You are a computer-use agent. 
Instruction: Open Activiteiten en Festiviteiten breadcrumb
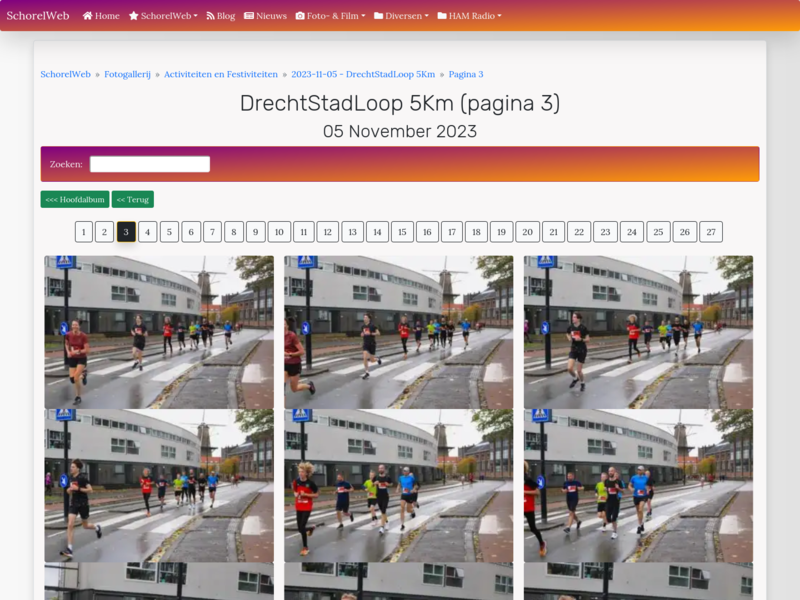point(221,74)
